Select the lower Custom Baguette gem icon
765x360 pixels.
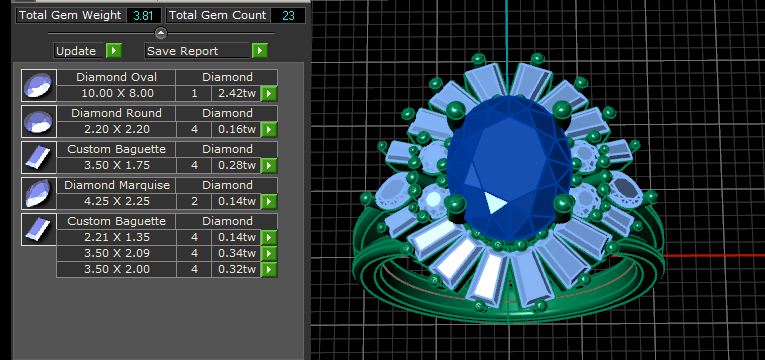pos(39,229)
